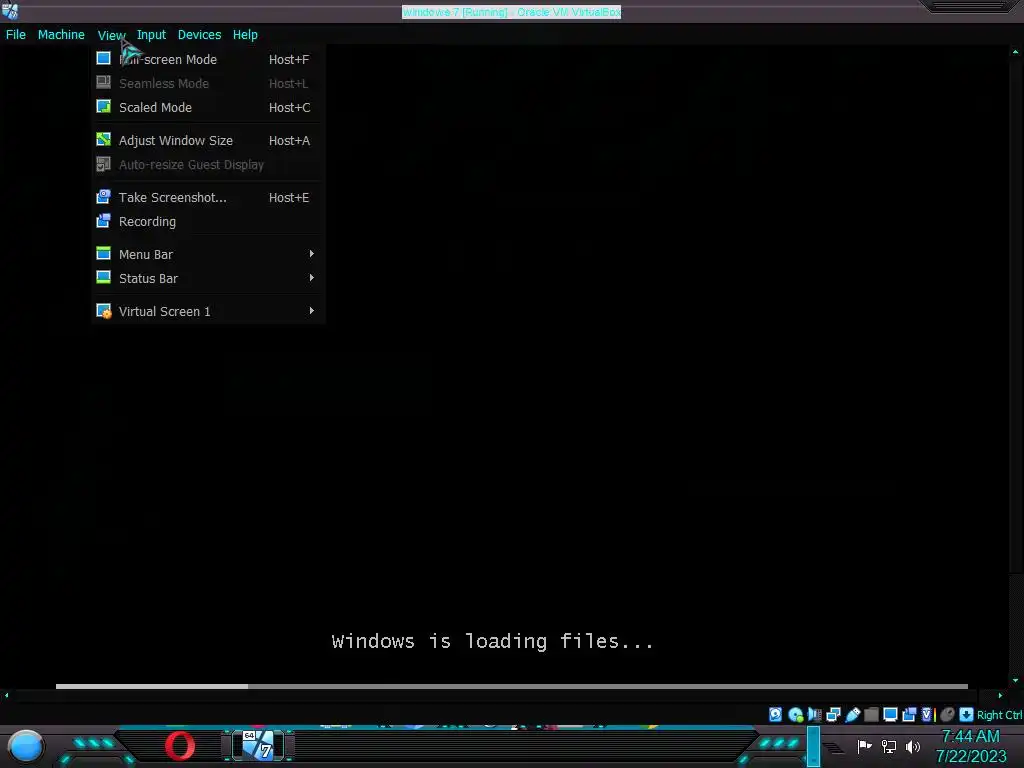1024x768 pixels.
Task: Click the network adapter status icon
Action: pyautogui.click(x=833, y=714)
